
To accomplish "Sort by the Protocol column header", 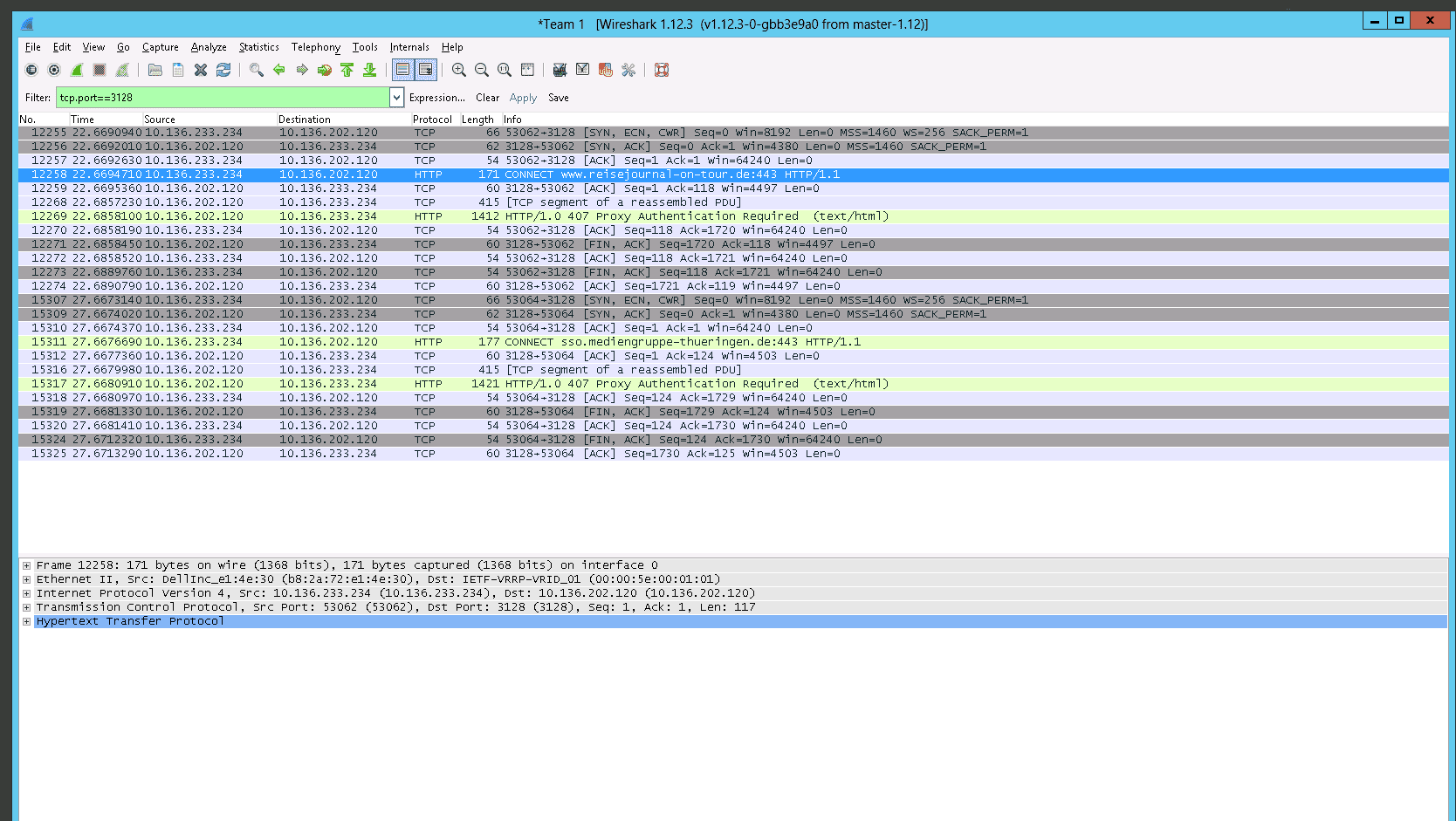I will point(436,120).
